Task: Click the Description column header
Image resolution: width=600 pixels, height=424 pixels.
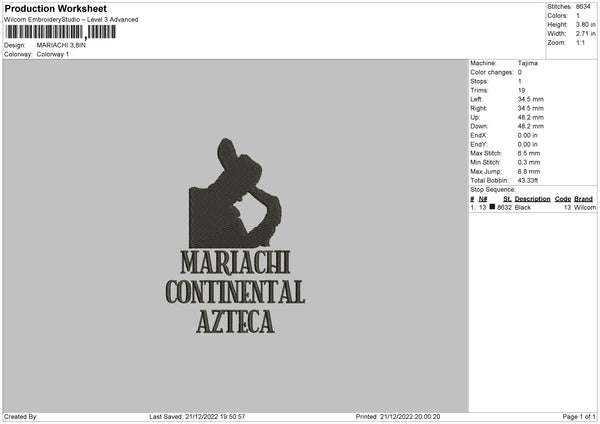Action: click(532, 199)
